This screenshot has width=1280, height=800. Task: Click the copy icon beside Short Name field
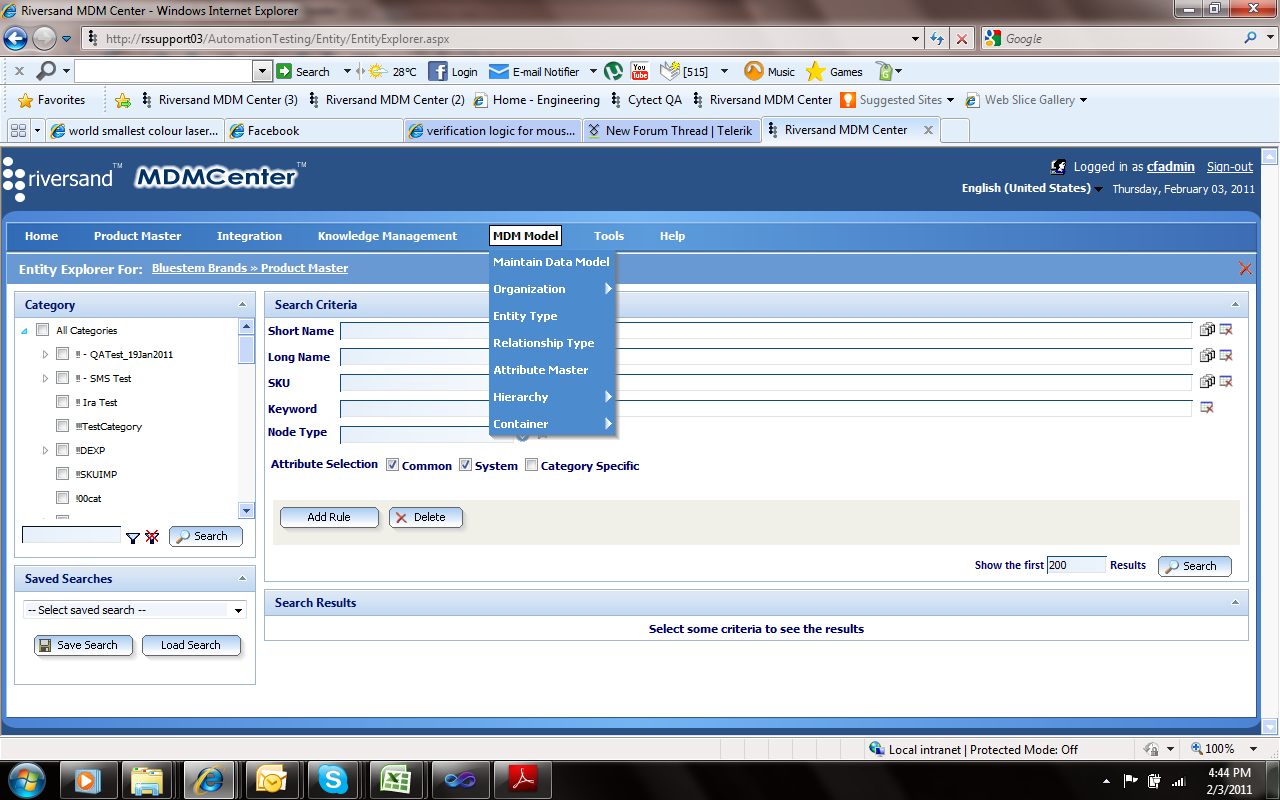coord(1207,329)
